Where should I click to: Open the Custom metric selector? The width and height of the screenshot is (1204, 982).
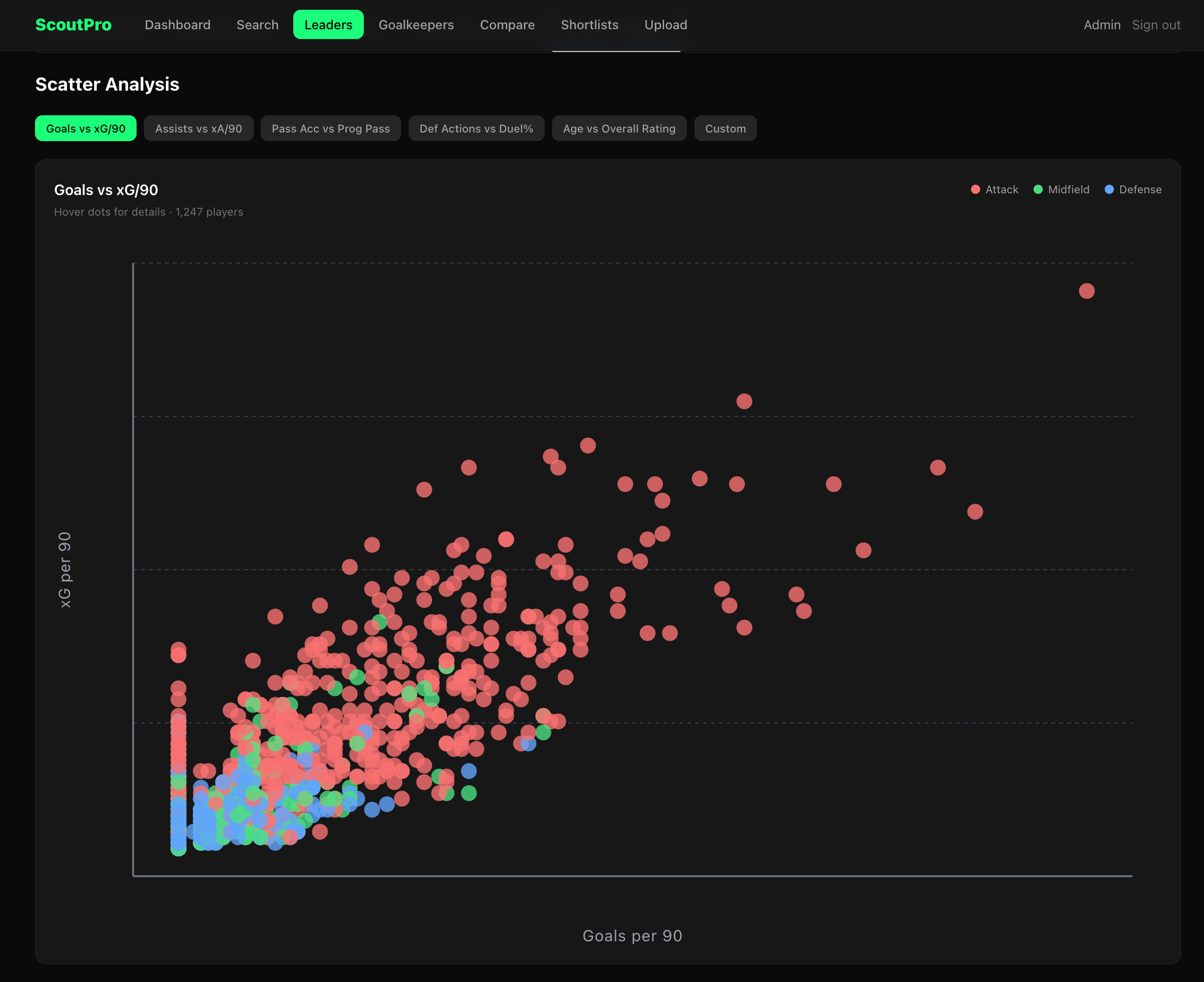point(725,128)
